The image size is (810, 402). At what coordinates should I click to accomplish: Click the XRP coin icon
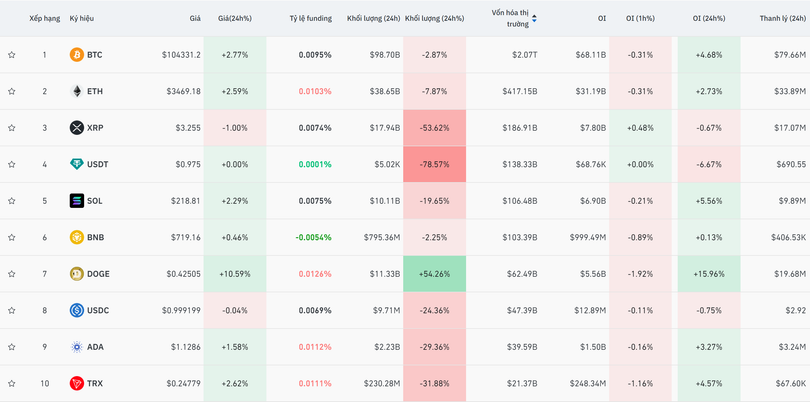point(77,128)
